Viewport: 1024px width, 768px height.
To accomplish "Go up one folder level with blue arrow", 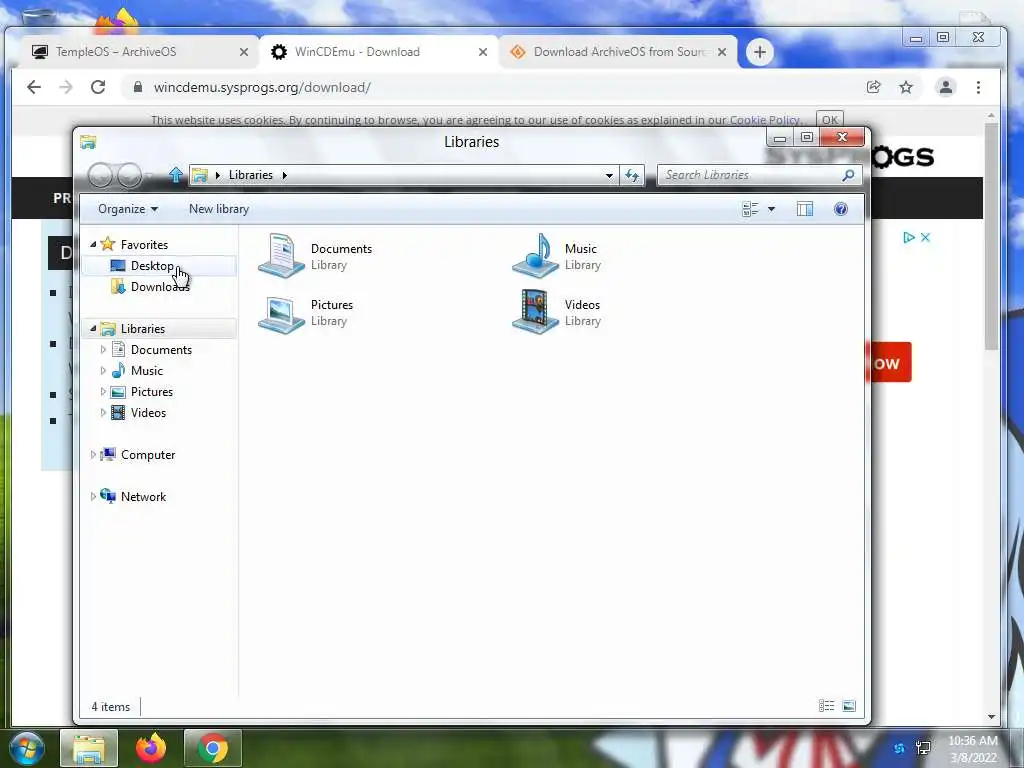I will 176,174.
